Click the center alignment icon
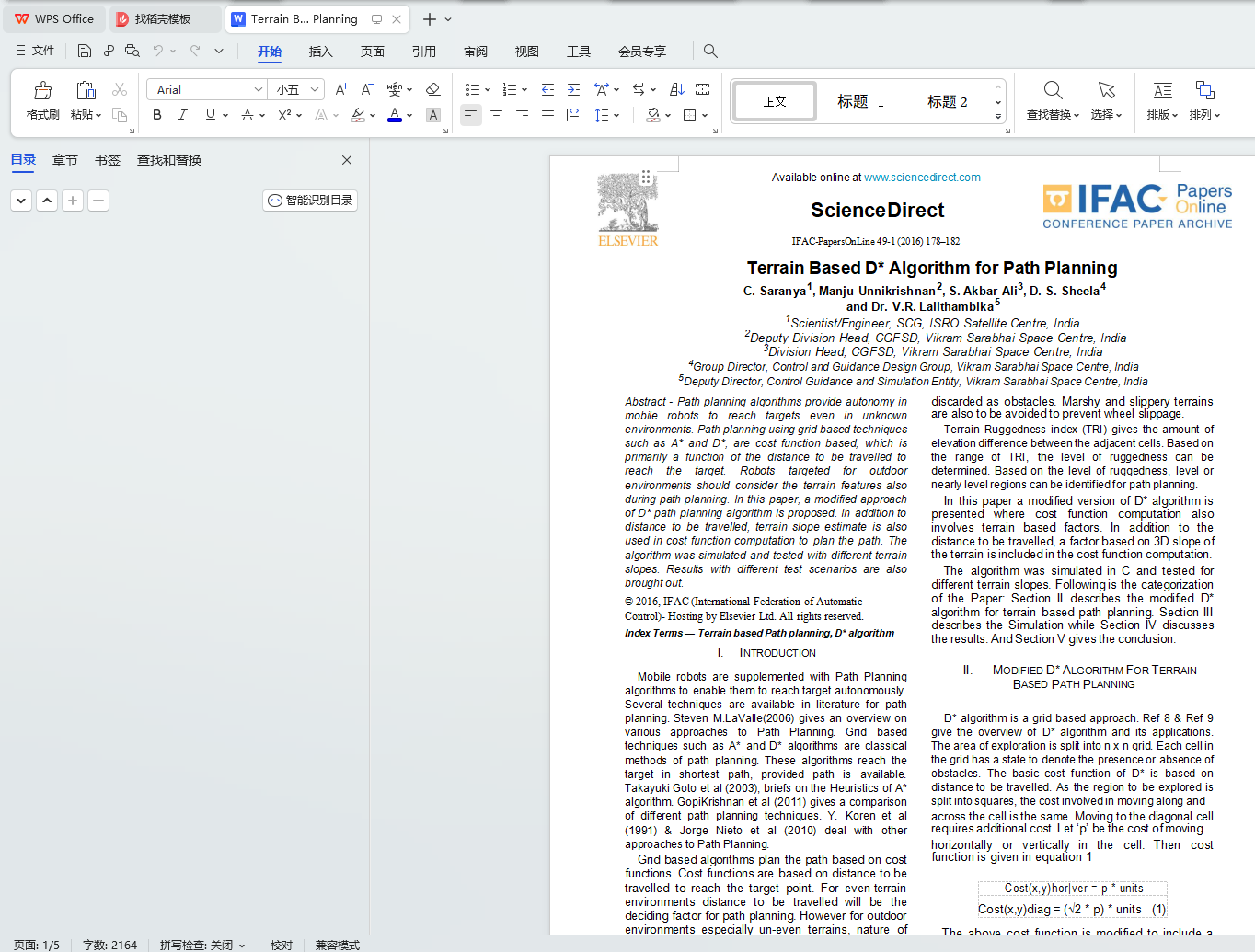1255x952 pixels. 496,115
